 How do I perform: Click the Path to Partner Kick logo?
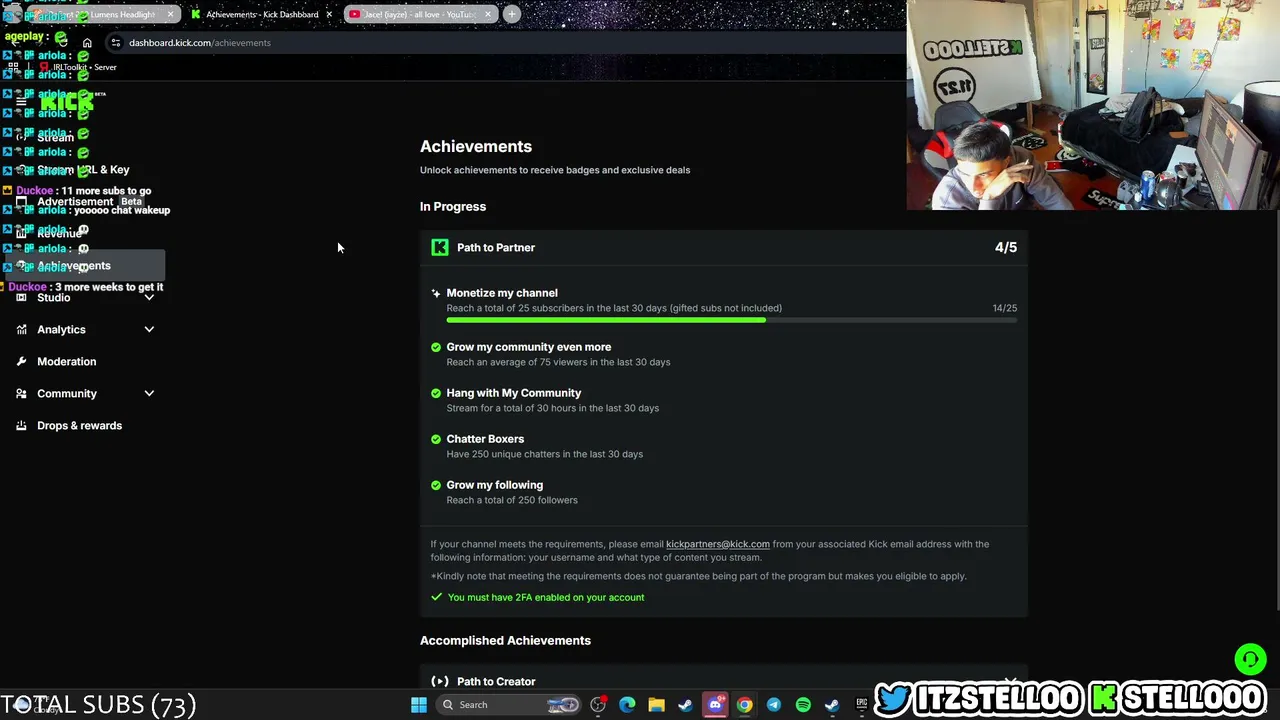(x=440, y=248)
